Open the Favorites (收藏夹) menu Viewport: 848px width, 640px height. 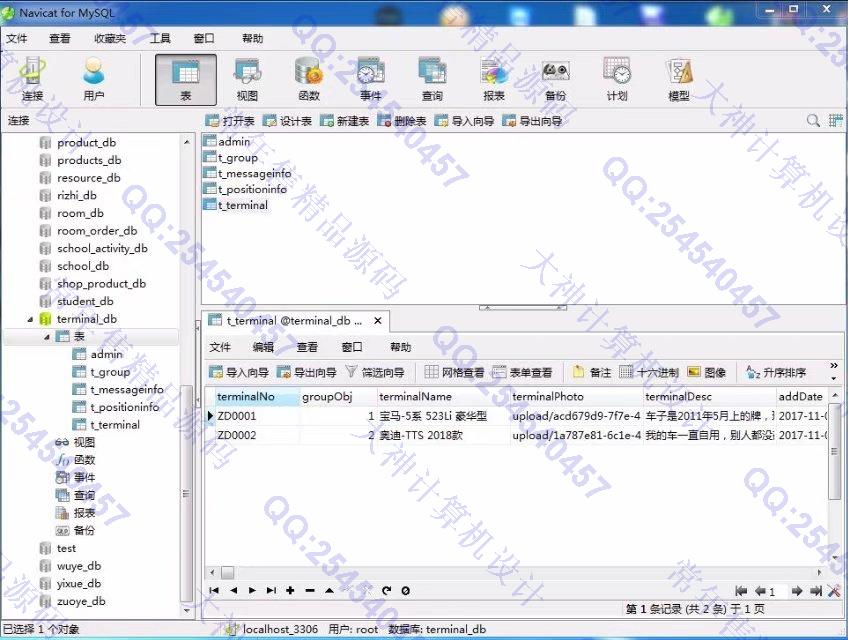coord(110,38)
